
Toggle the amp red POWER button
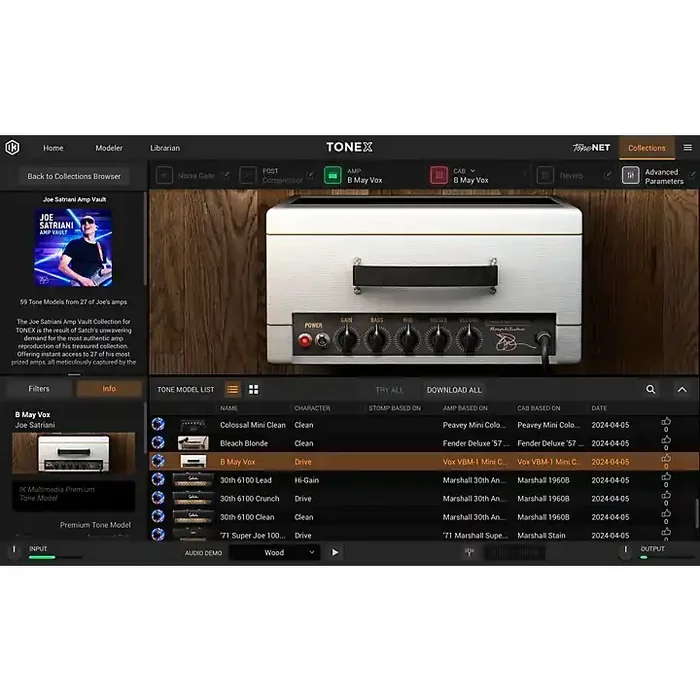pyautogui.click(x=305, y=340)
